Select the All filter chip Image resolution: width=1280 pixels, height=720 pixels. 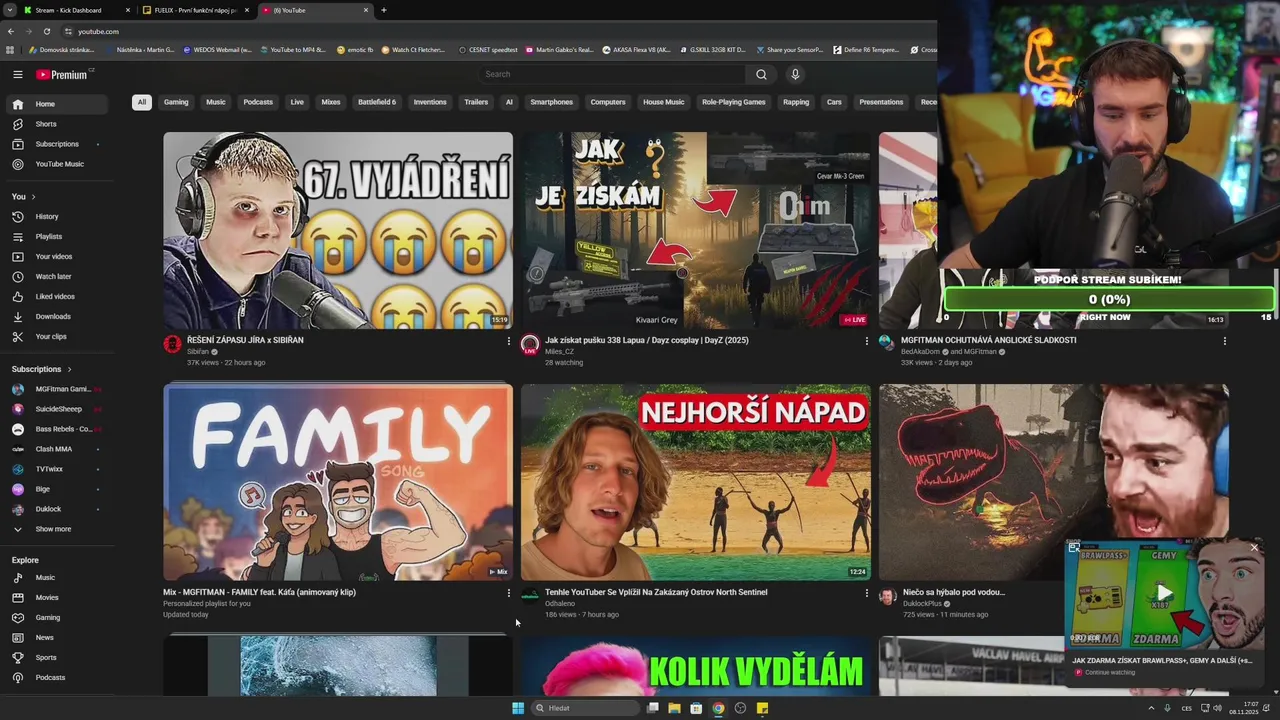tap(142, 102)
